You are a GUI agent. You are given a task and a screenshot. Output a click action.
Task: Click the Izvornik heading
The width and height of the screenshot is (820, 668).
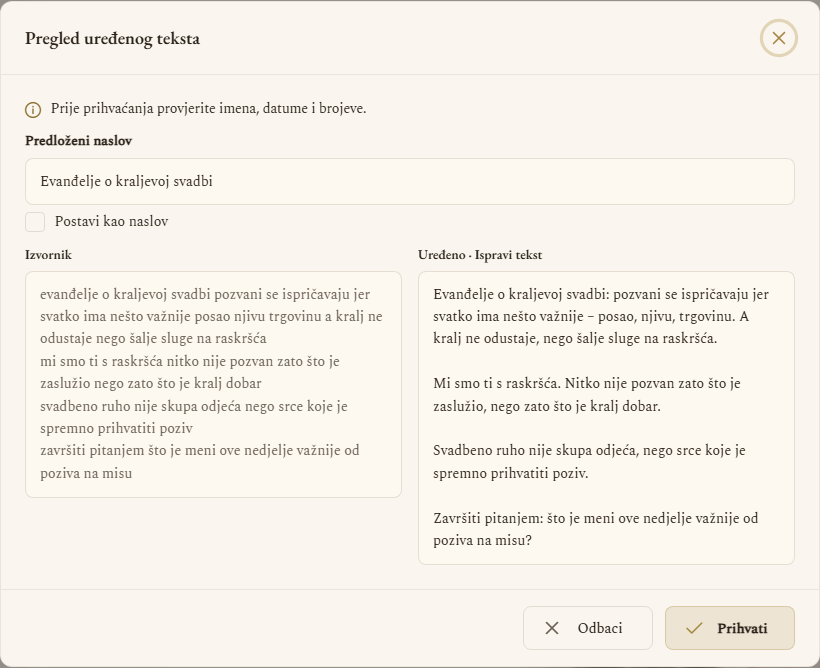pos(48,255)
